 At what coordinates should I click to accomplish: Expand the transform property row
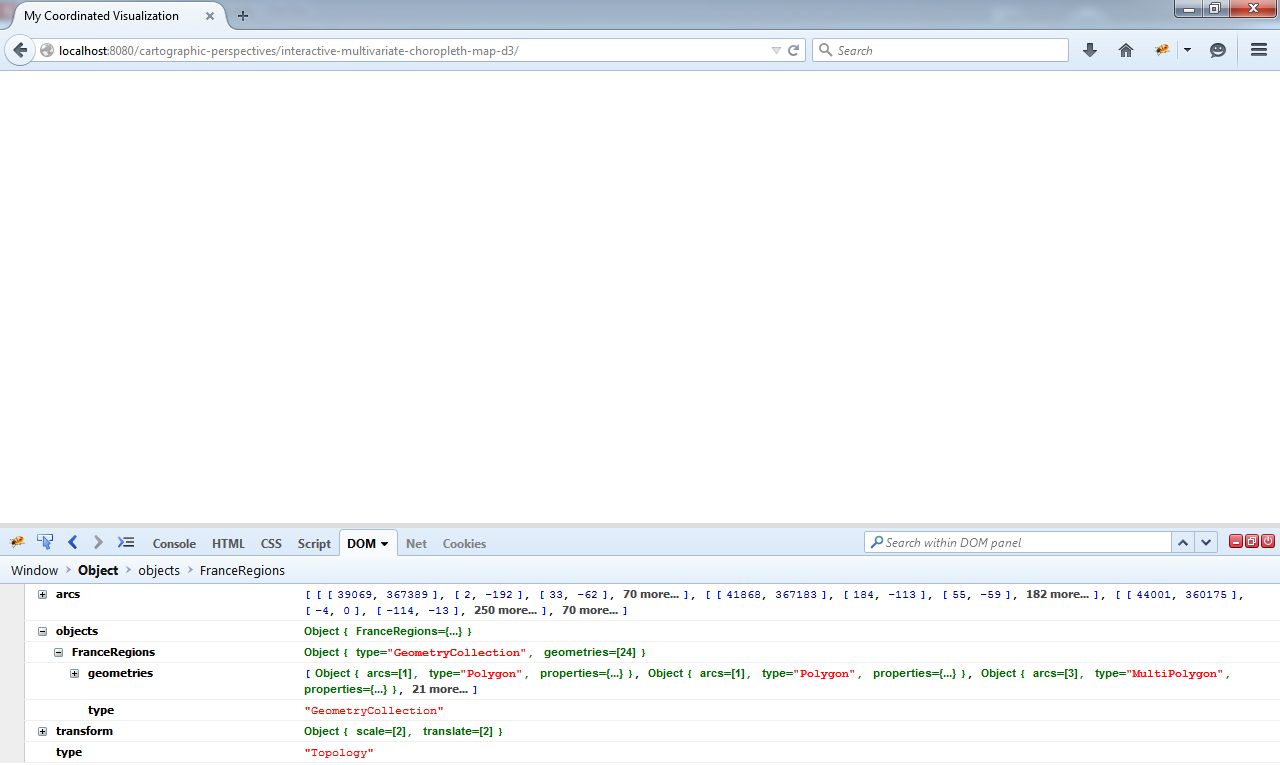point(42,731)
